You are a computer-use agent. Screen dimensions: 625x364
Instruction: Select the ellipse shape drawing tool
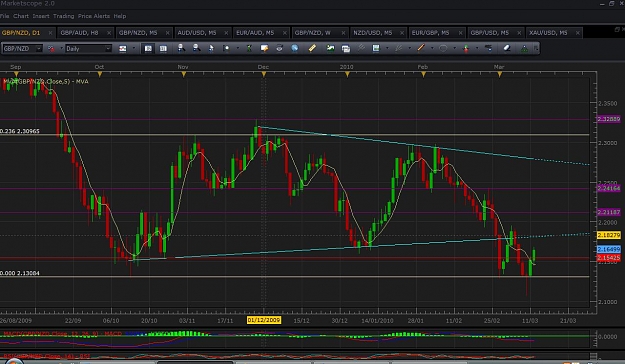pyautogui.click(x=443, y=48)
